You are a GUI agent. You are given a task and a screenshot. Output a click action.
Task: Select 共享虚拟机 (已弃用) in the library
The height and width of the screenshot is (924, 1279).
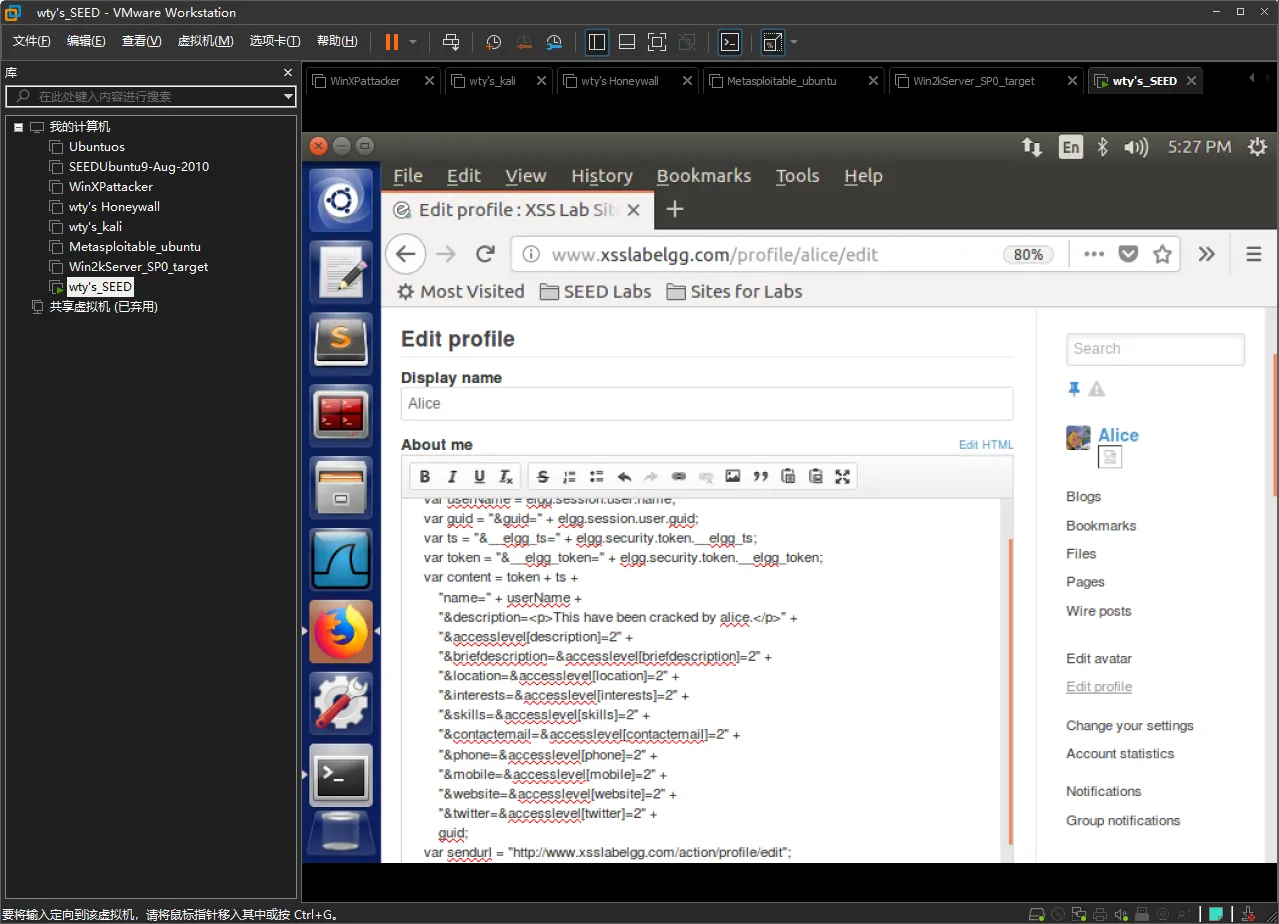(x=104, y=307)
